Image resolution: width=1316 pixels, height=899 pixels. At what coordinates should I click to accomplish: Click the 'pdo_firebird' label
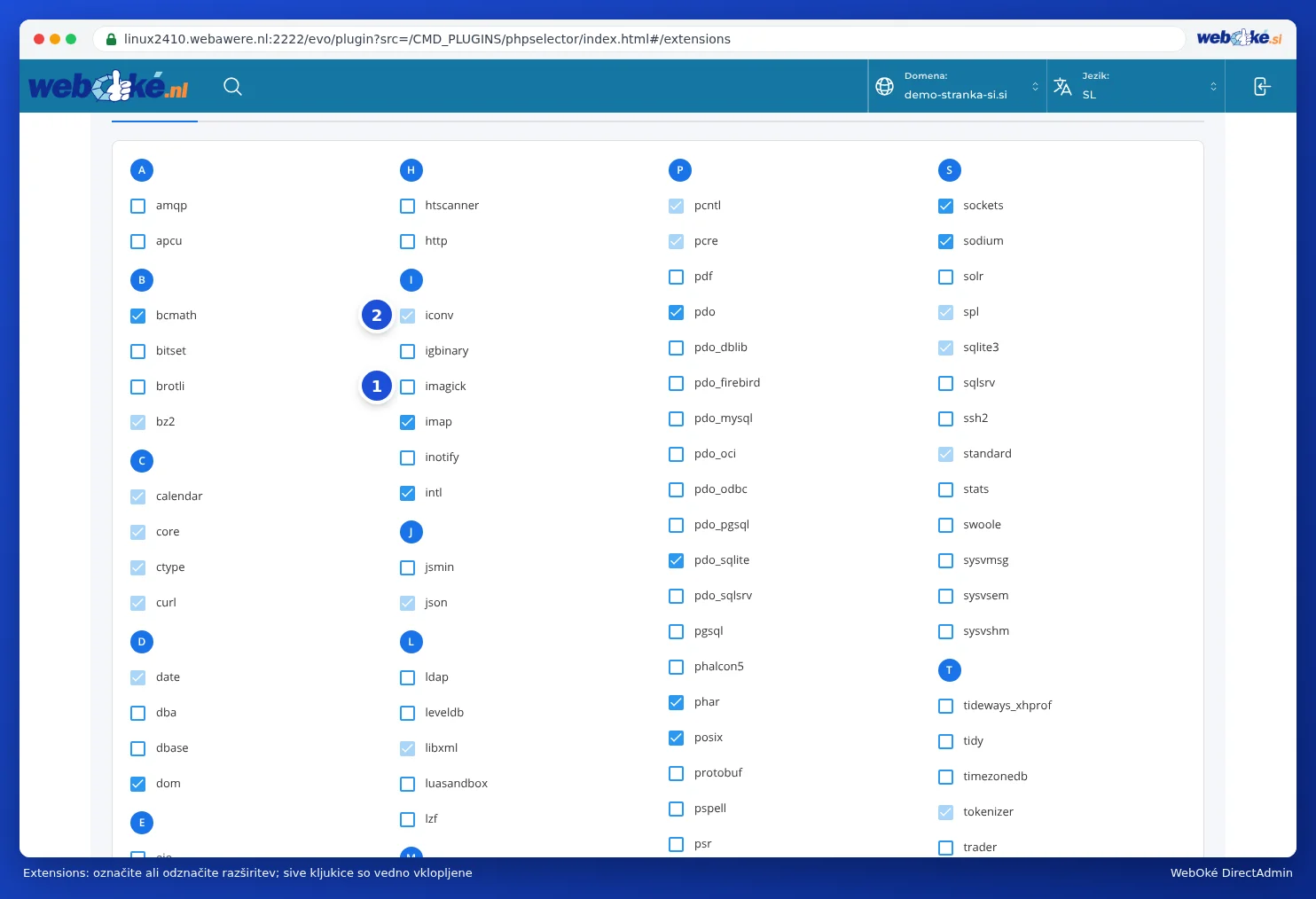[x=727, y=383]
